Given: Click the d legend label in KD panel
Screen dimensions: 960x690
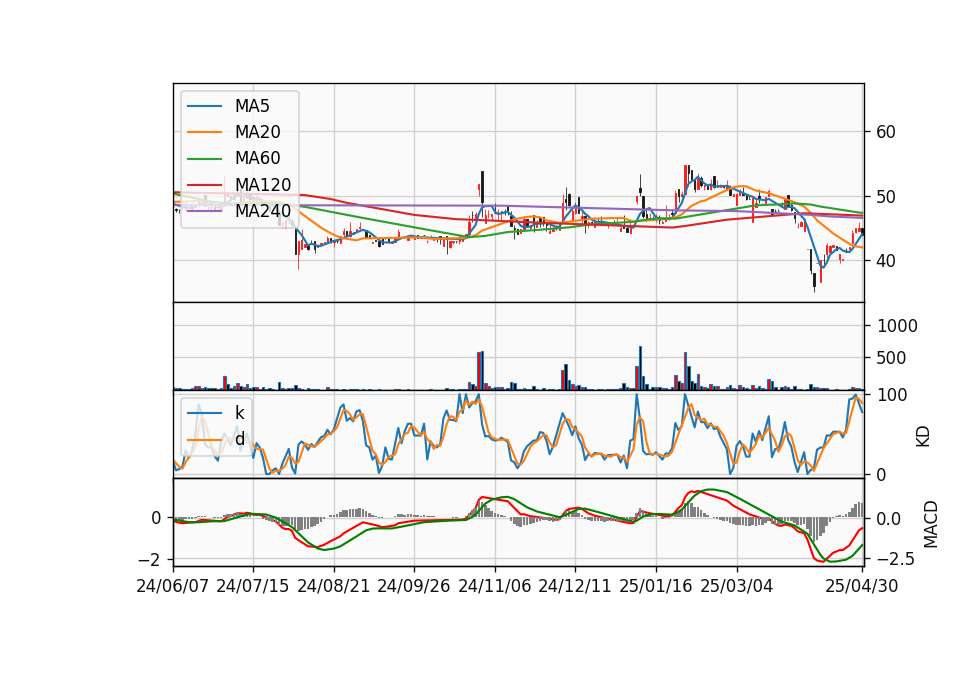Looking at the screenshot, I should pos(239,439).
